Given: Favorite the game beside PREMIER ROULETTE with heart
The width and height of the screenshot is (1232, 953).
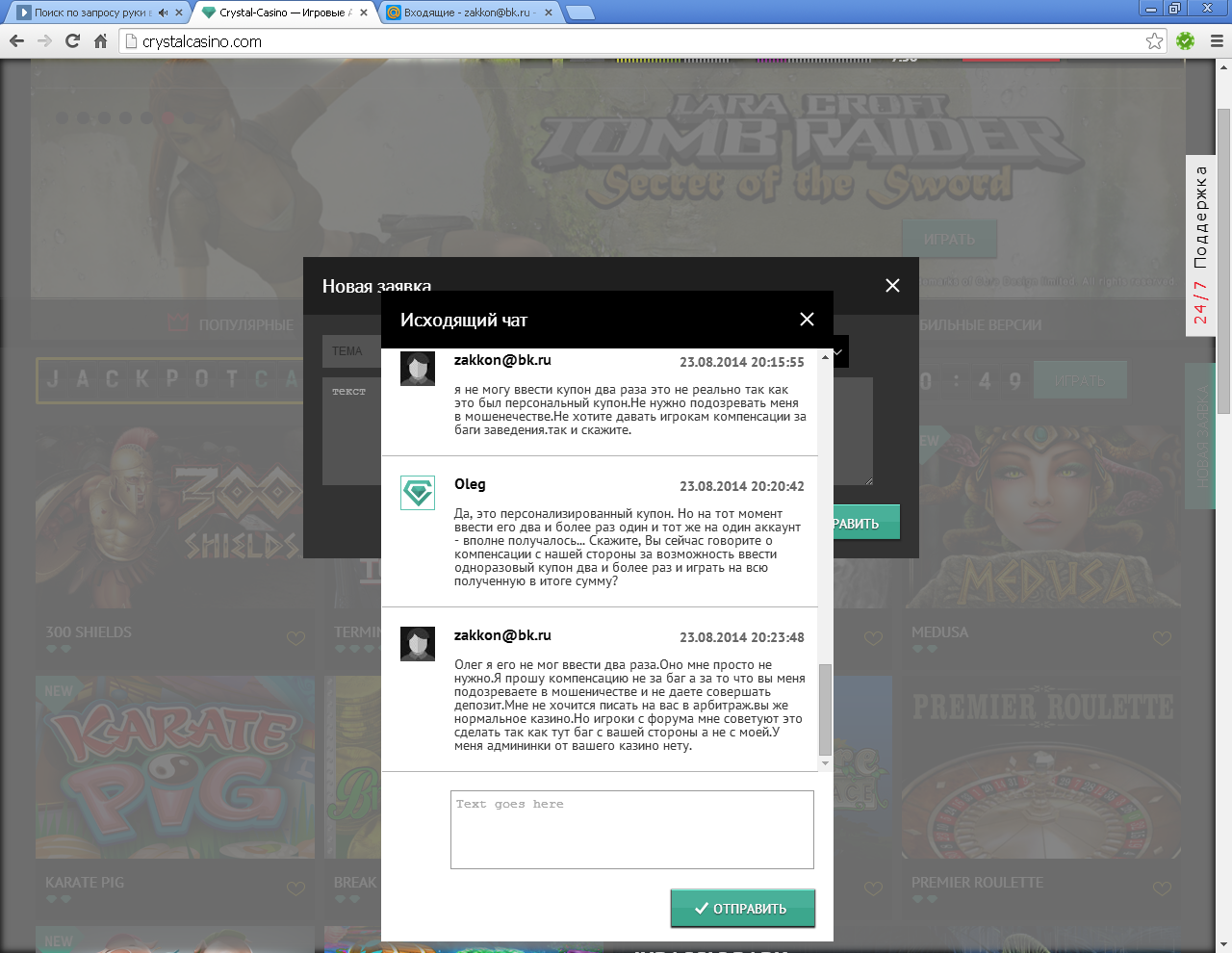Looking at the screenshot, I should point(873,889).
